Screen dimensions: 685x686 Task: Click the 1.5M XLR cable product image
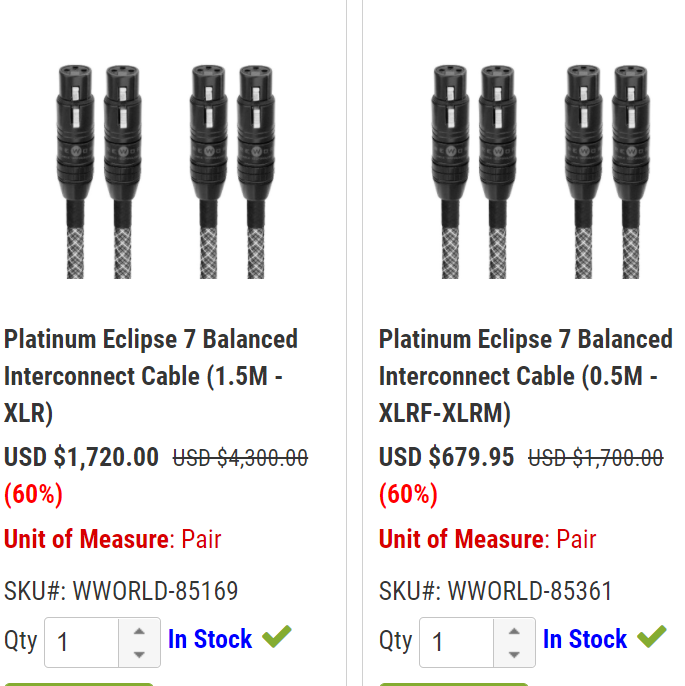click(165, 172)
